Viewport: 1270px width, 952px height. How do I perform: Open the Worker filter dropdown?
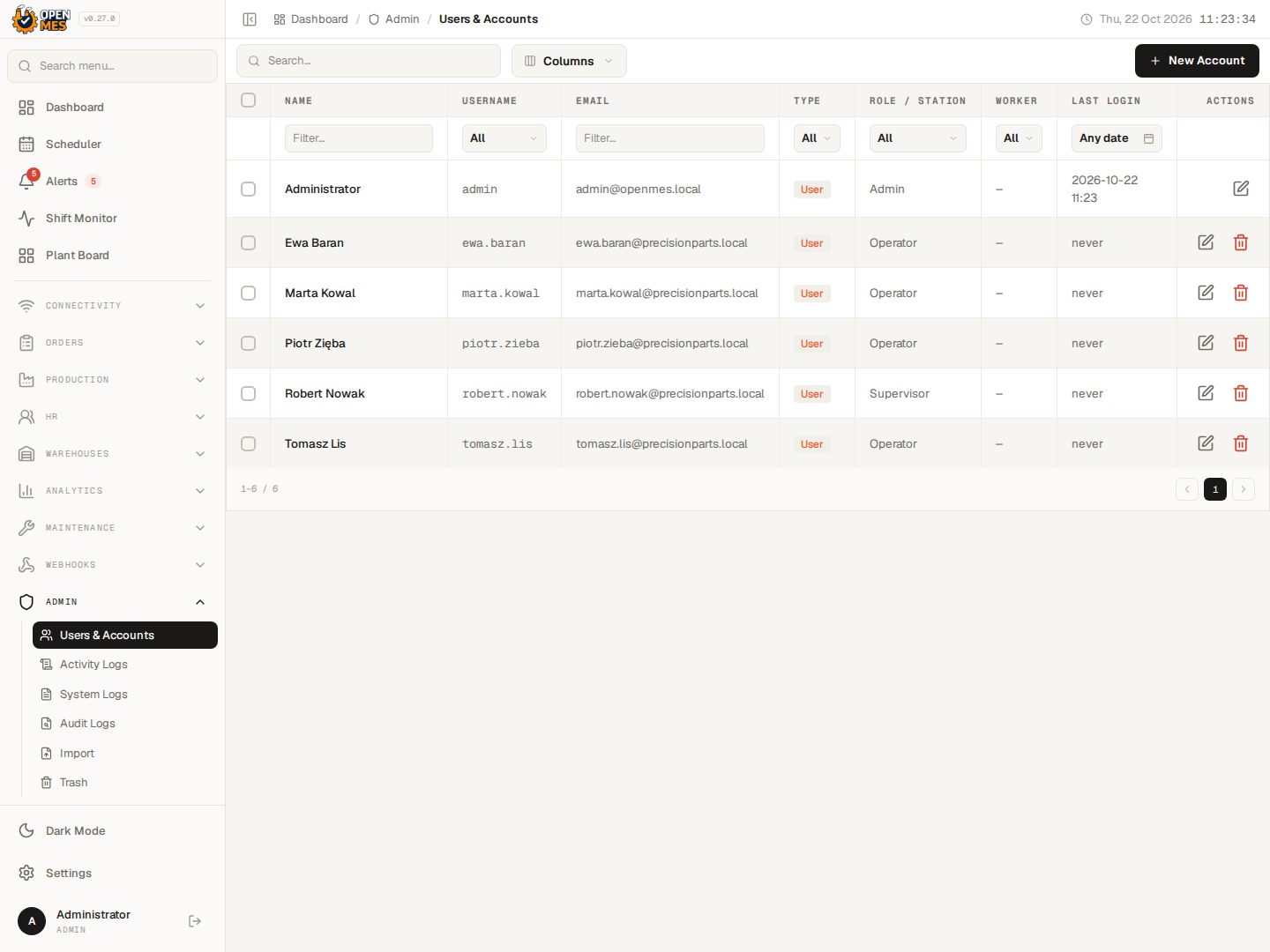1019,138
